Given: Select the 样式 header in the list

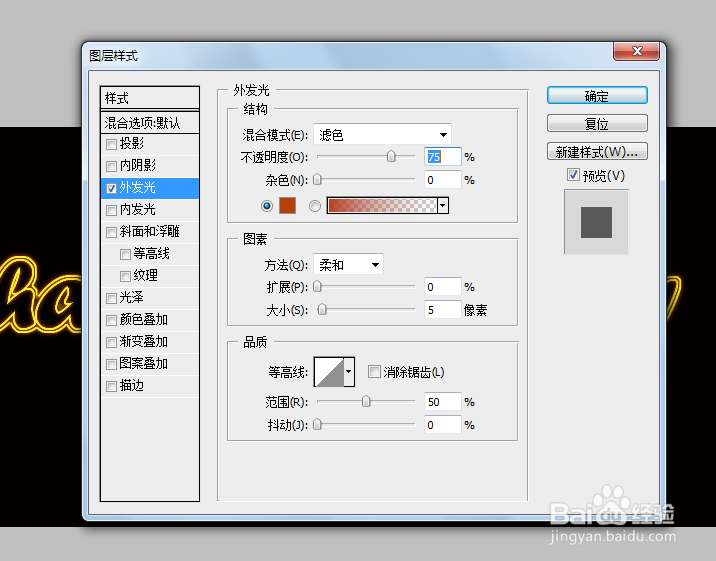Looking at the screenshot, I should point(150,98).
